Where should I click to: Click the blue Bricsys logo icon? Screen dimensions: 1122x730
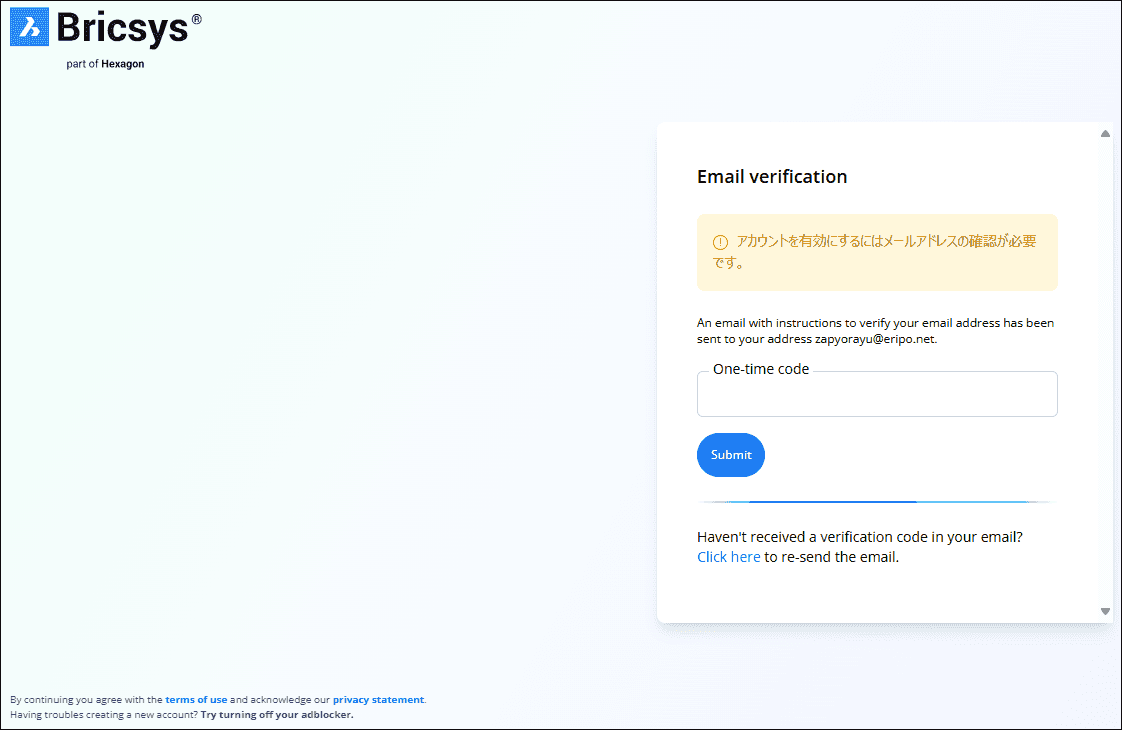pyautogui.click(x=29, y=27)
